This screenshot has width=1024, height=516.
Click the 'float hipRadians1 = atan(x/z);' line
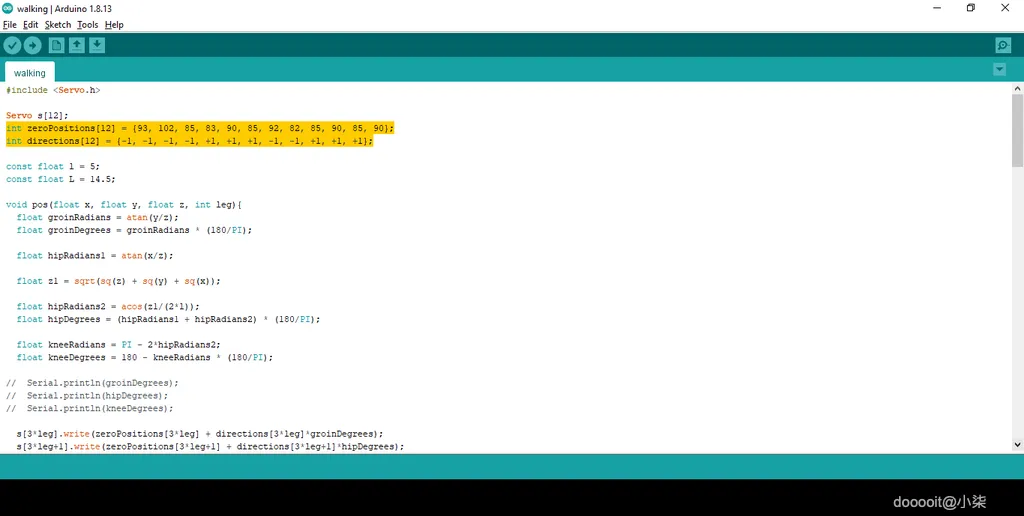tap(95, 255)
